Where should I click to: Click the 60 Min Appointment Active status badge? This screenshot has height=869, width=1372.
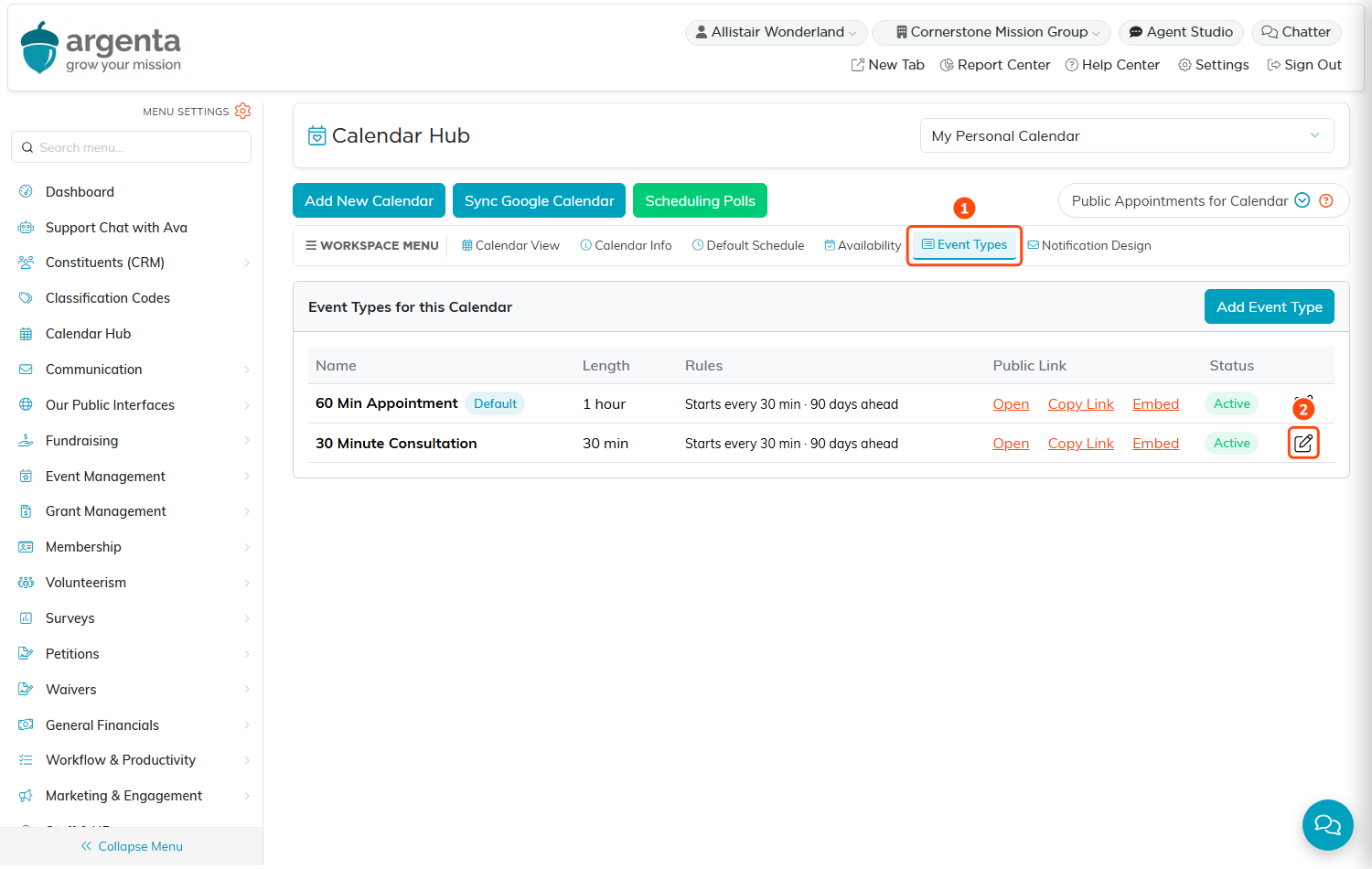click(x=1231, y=403)
